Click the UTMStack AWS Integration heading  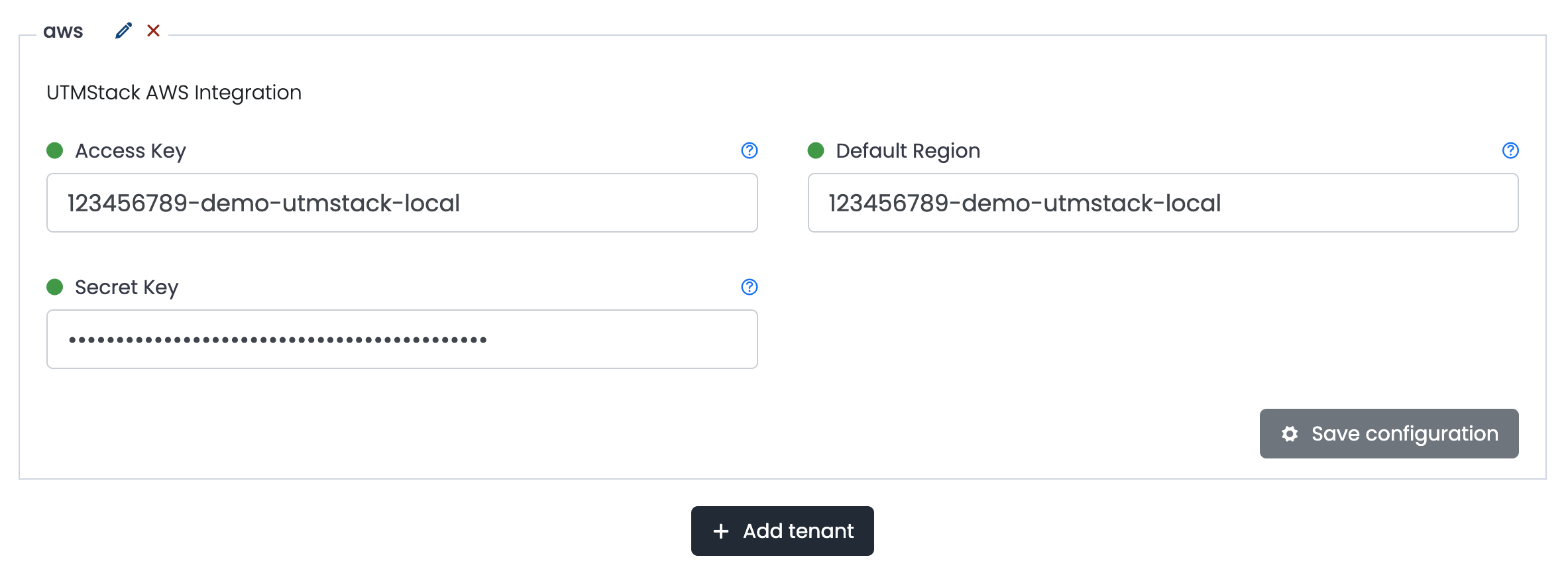174,93
